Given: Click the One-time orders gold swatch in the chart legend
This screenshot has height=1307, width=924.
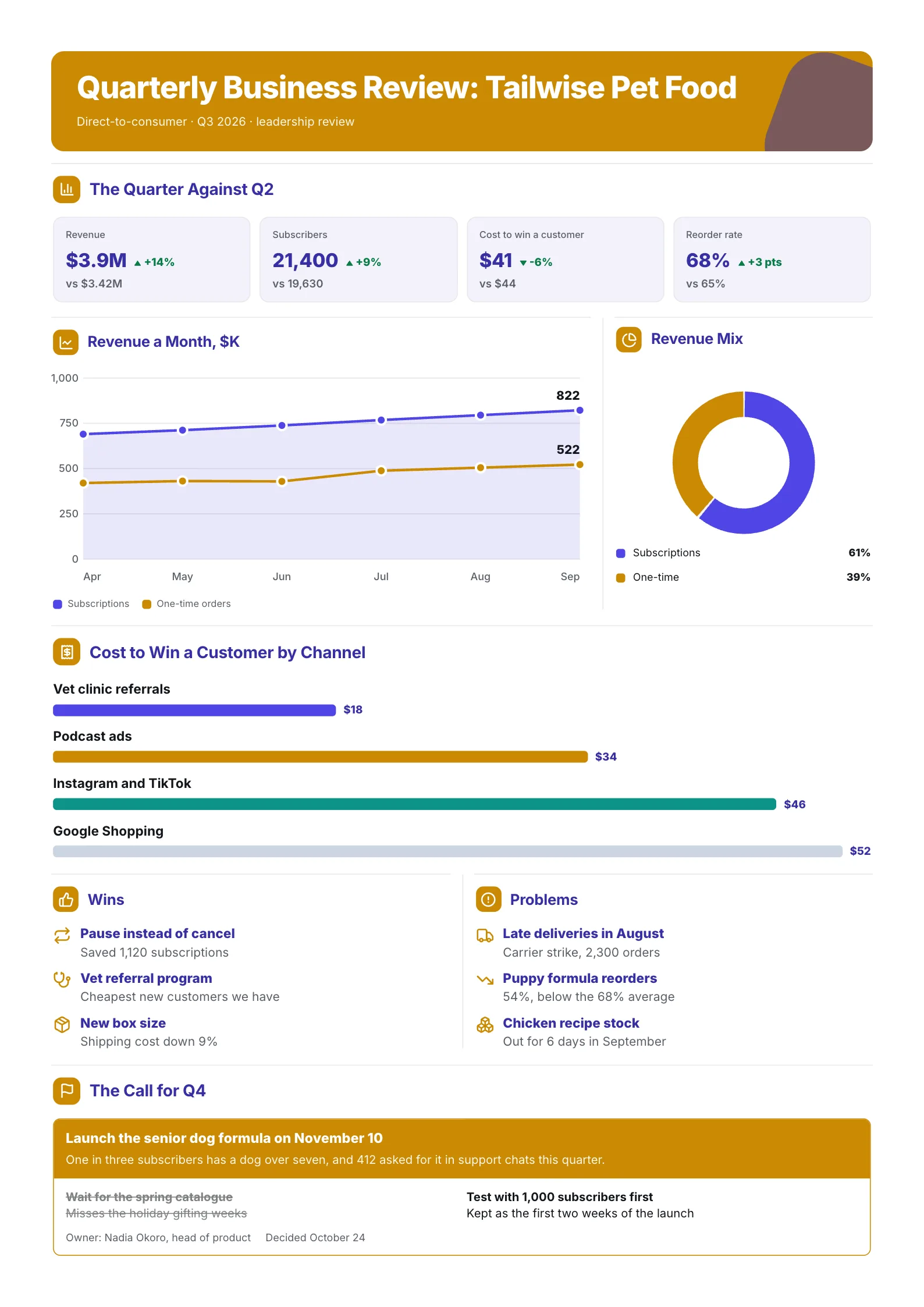Looking at the screenshot, I should [x=147, y=604].
